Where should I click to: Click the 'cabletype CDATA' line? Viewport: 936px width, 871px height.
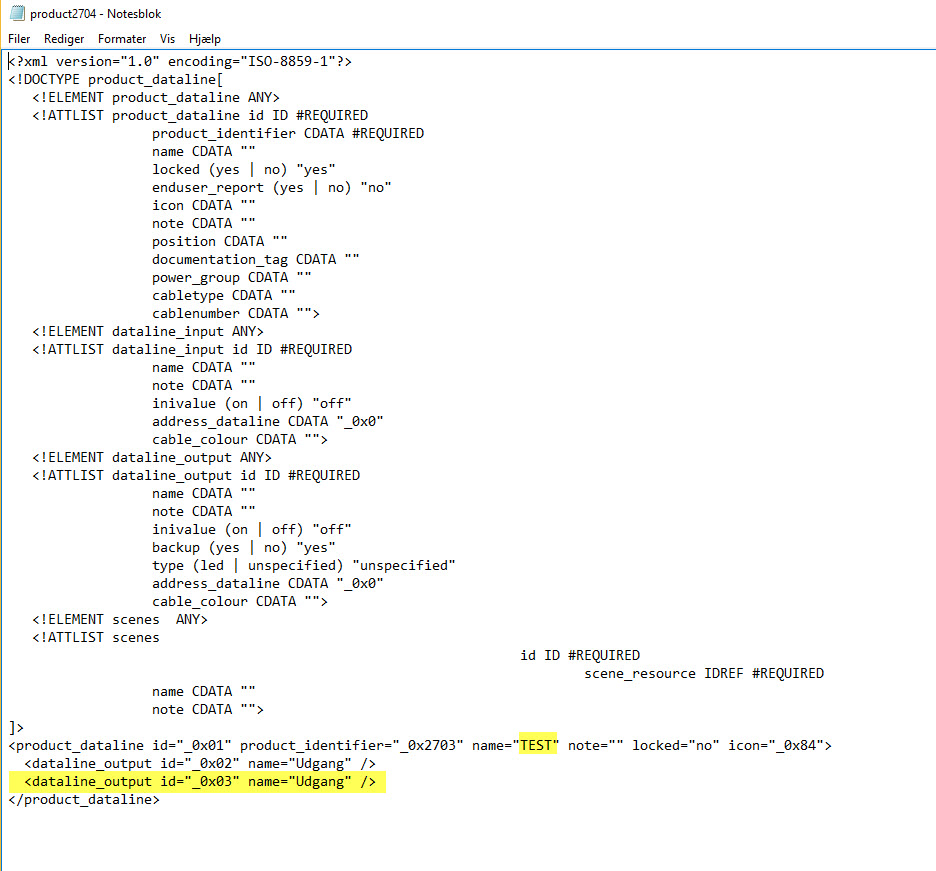point(224,296)
